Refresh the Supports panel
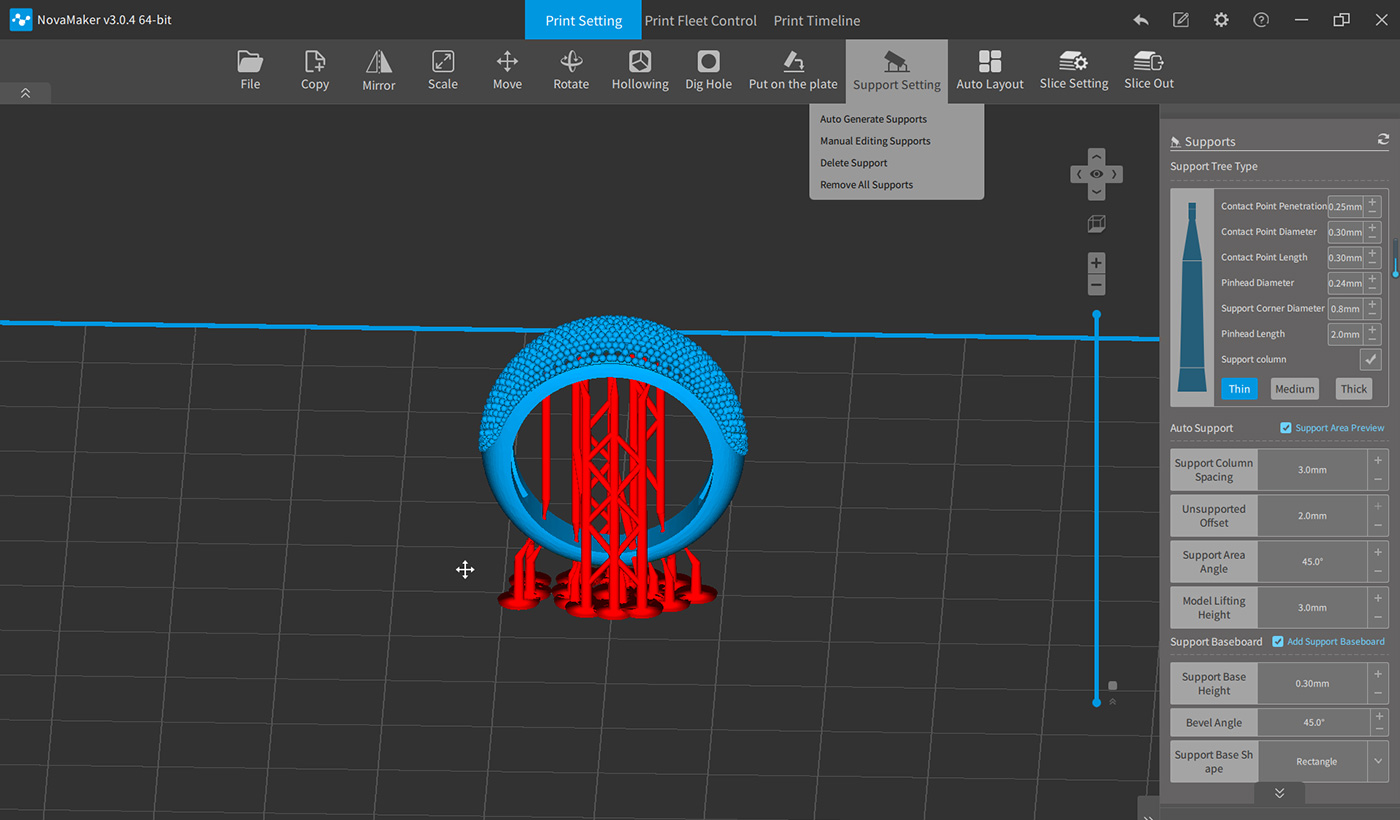 [x=1383, y=140]
